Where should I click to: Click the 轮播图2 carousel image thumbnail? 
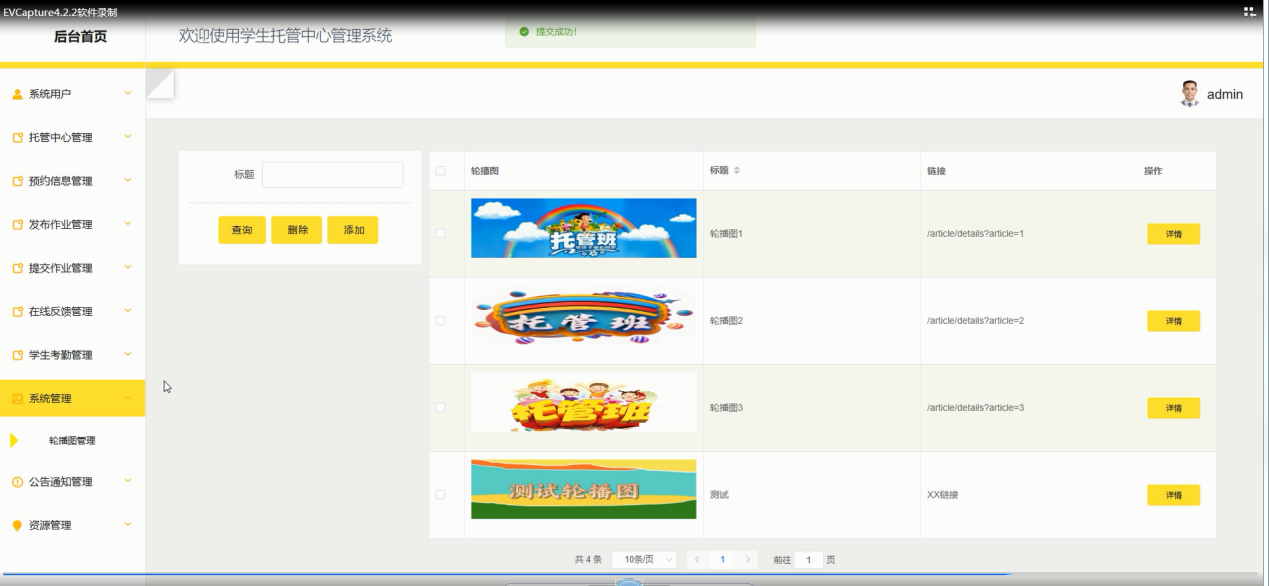click(583, 318)
